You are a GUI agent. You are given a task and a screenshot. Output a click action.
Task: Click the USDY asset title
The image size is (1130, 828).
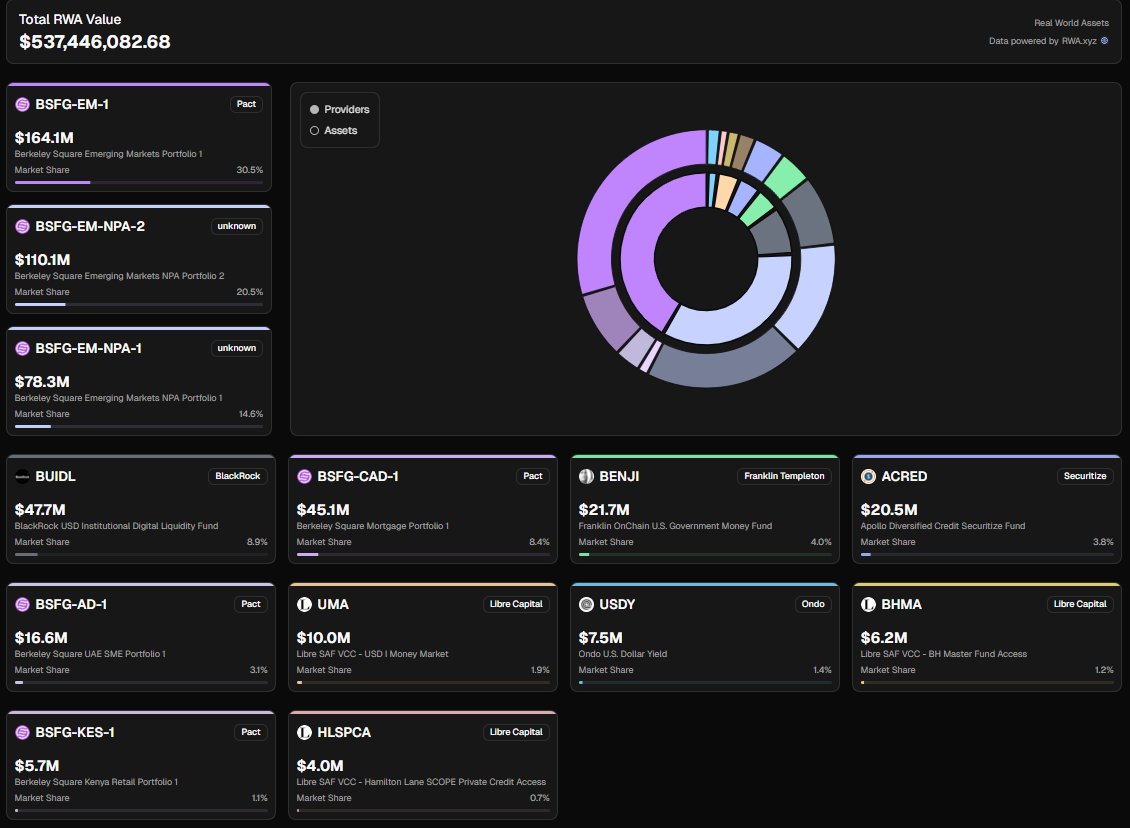[618, 605]
